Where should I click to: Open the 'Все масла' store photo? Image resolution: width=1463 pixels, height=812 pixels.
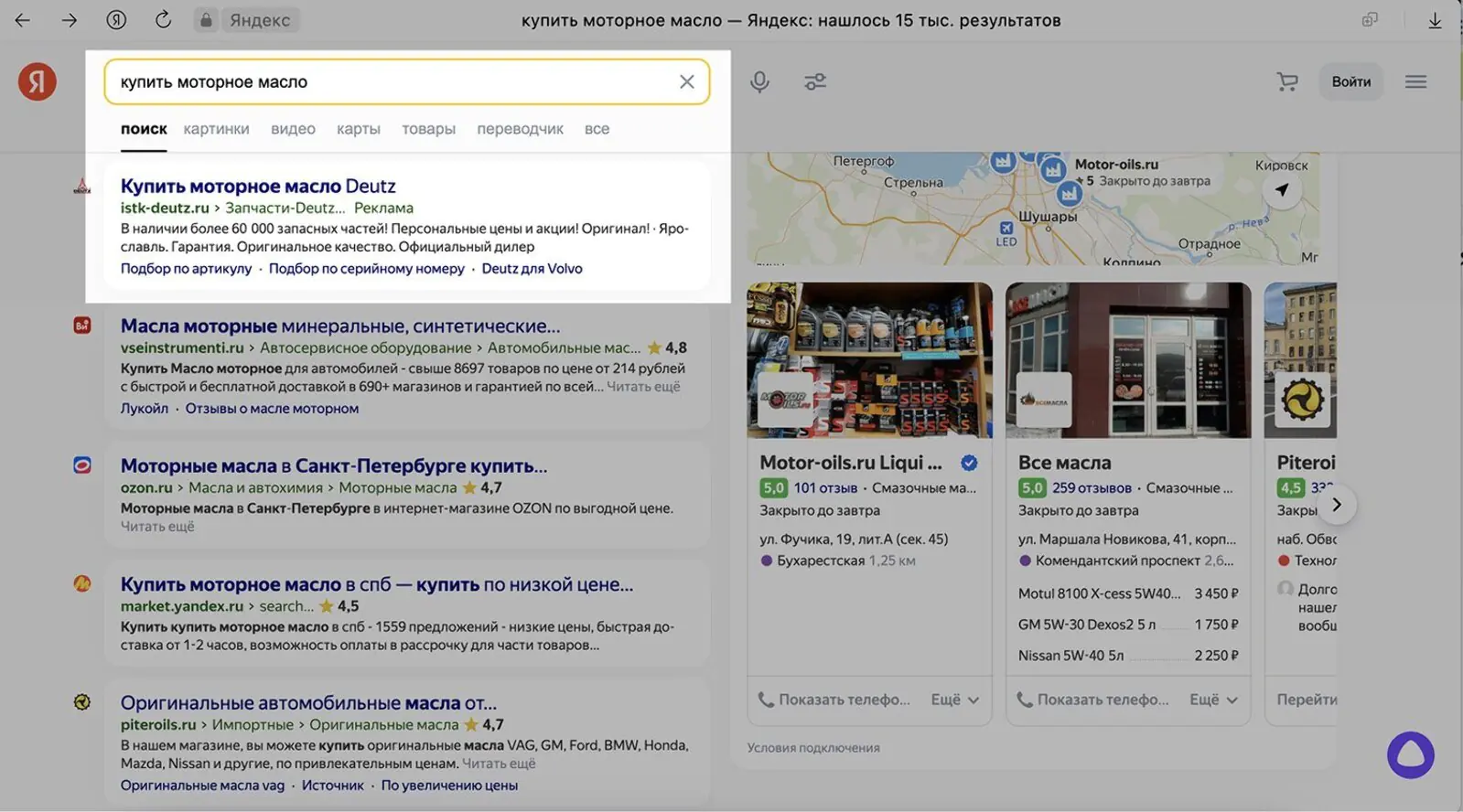(1128, 360)
